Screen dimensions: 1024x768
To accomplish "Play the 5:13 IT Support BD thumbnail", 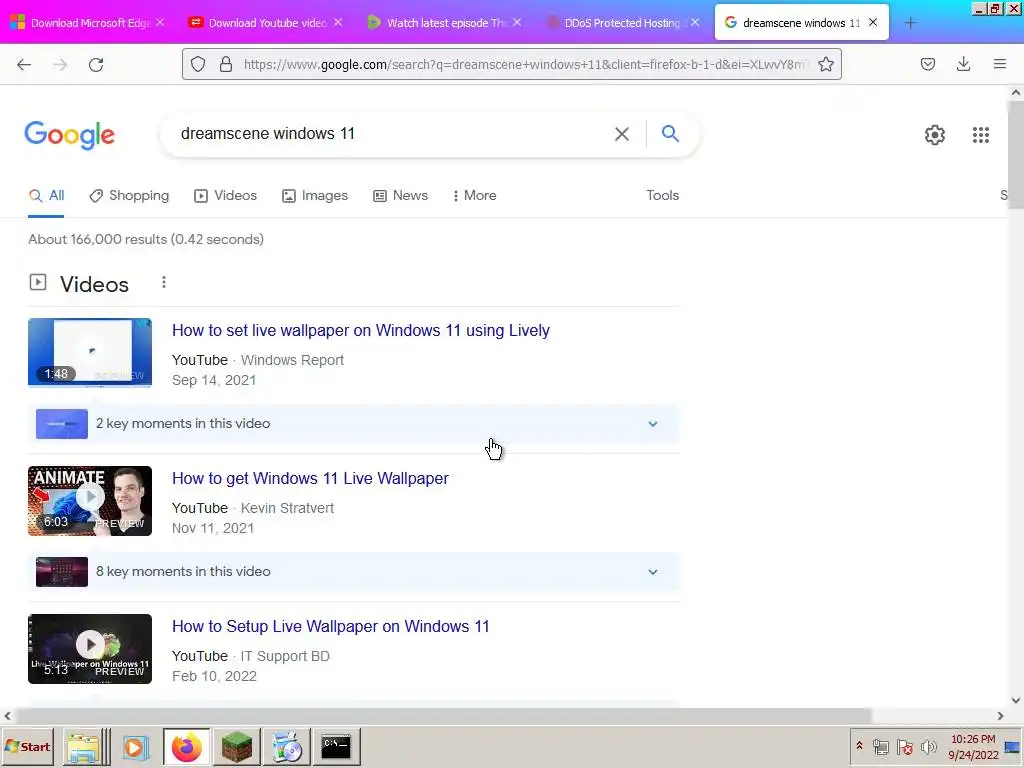I will click(90, 649).
